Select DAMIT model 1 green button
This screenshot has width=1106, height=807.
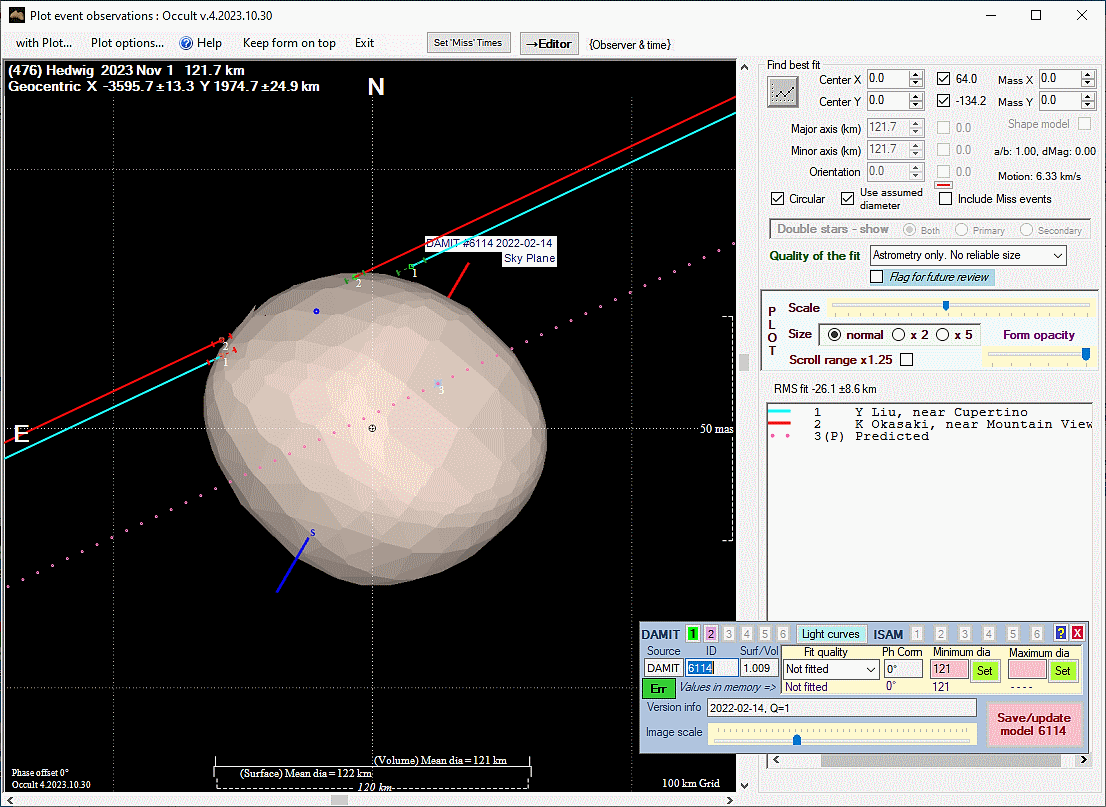tap(693, 634)
